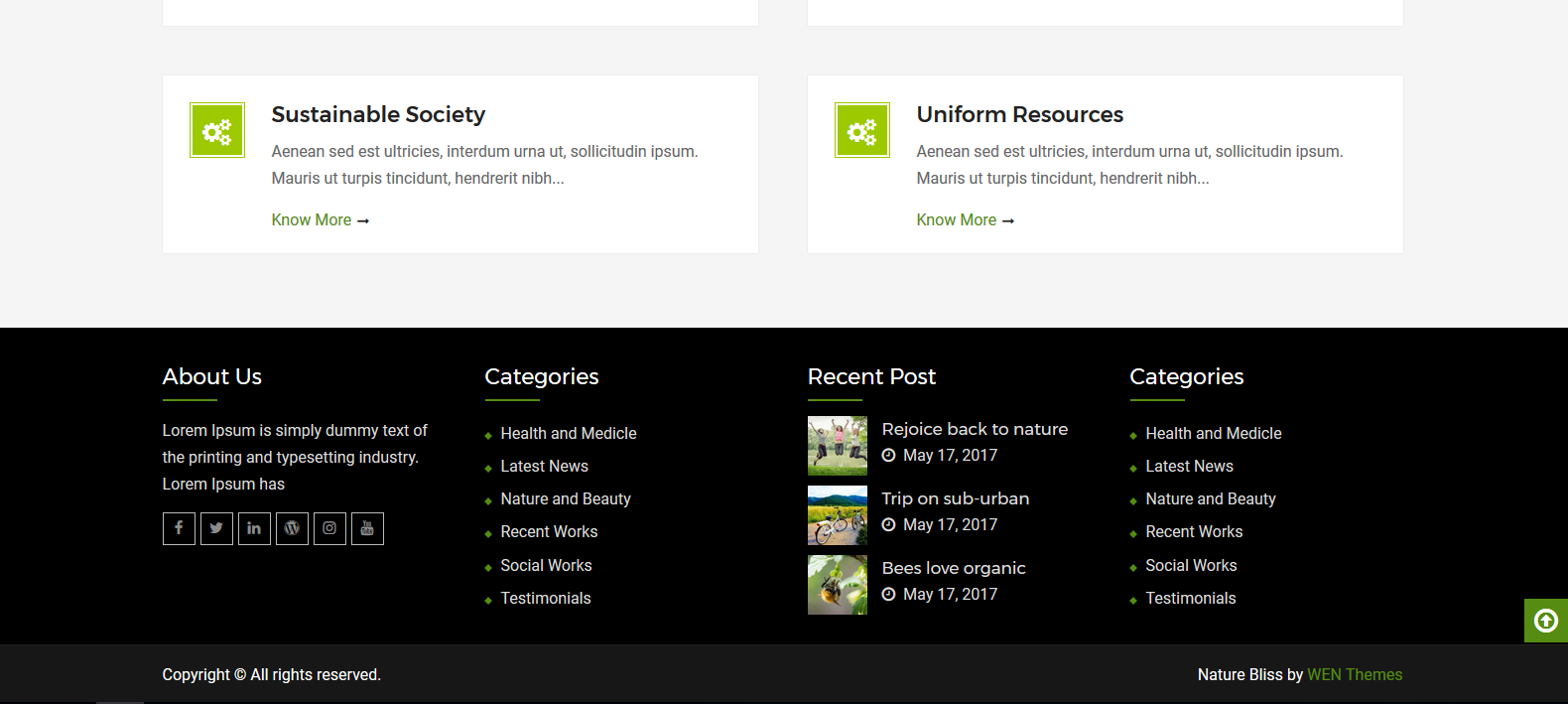The image size is (1568, 704).
Task: Click the Uniform Resources heading
Action: tap(1019, 115)
